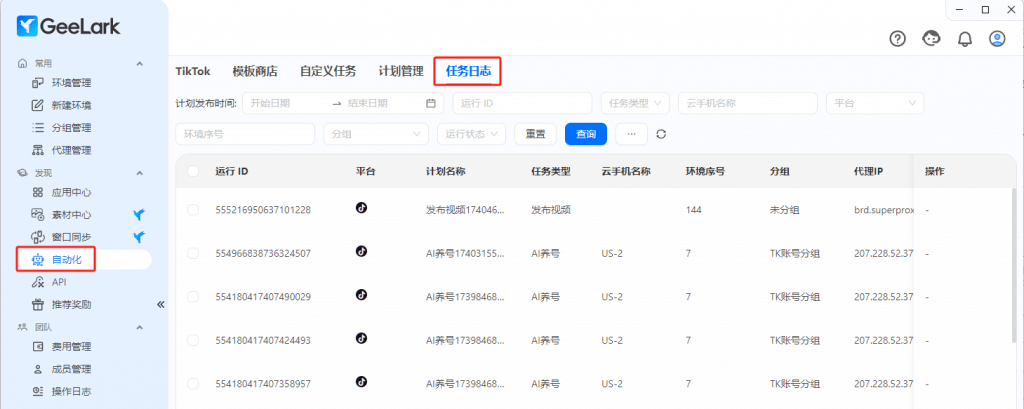Click the calendar icon in date range field
The width and height of the screenshot is (1024, 409).
coord(431,103)
